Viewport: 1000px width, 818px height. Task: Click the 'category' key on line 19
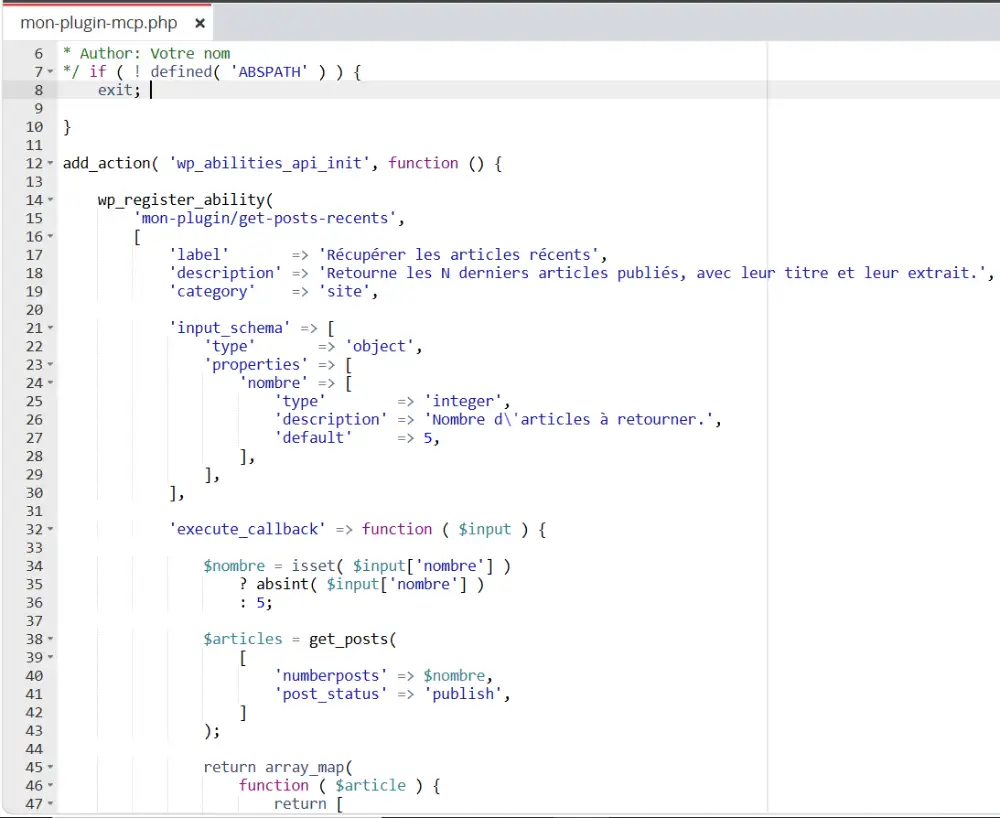coord(212,291)
